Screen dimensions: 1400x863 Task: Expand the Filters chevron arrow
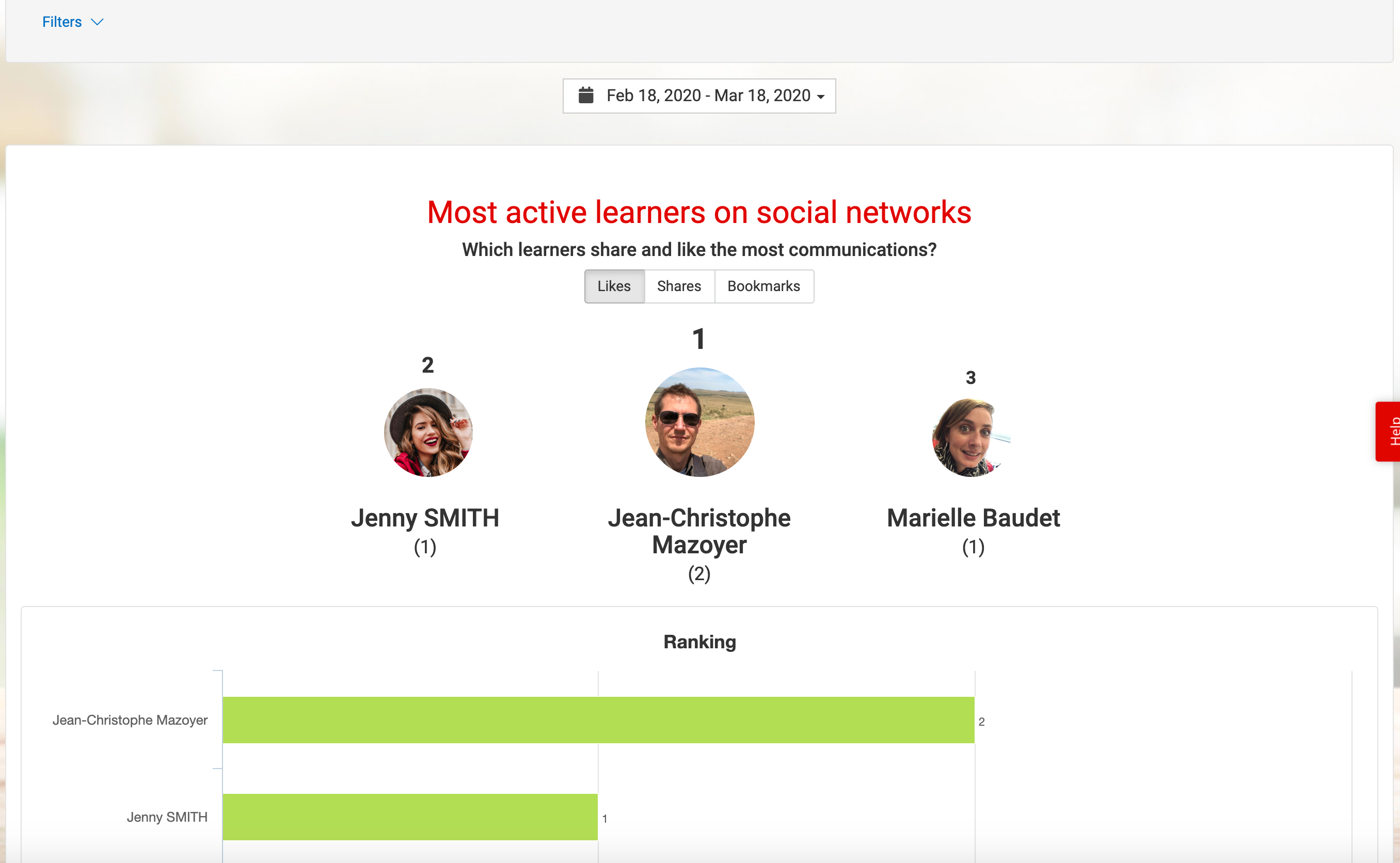[x=97, y=22]
